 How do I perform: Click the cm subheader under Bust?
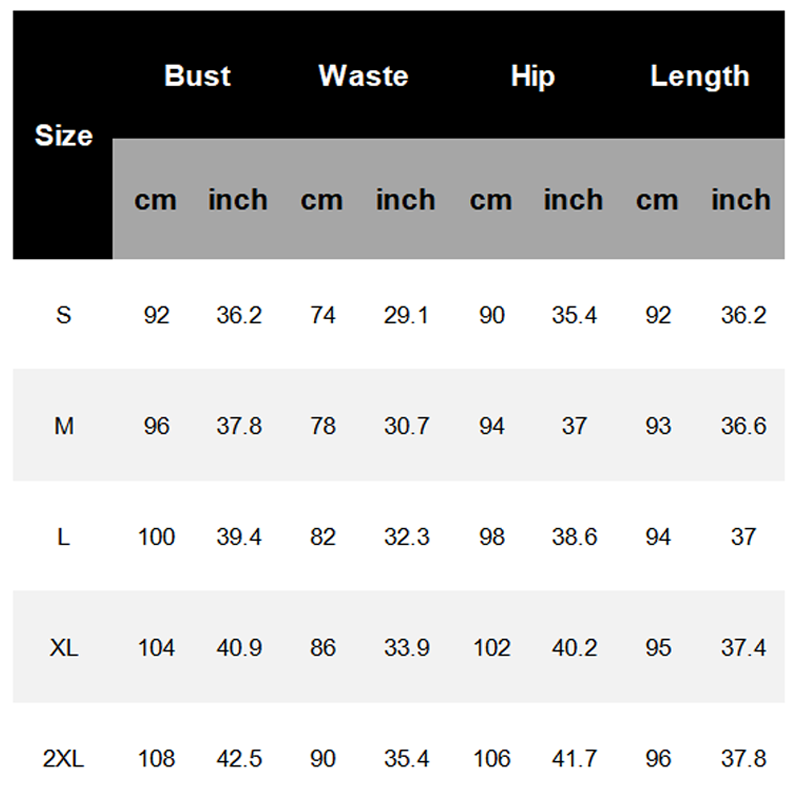tap(155, 200)
